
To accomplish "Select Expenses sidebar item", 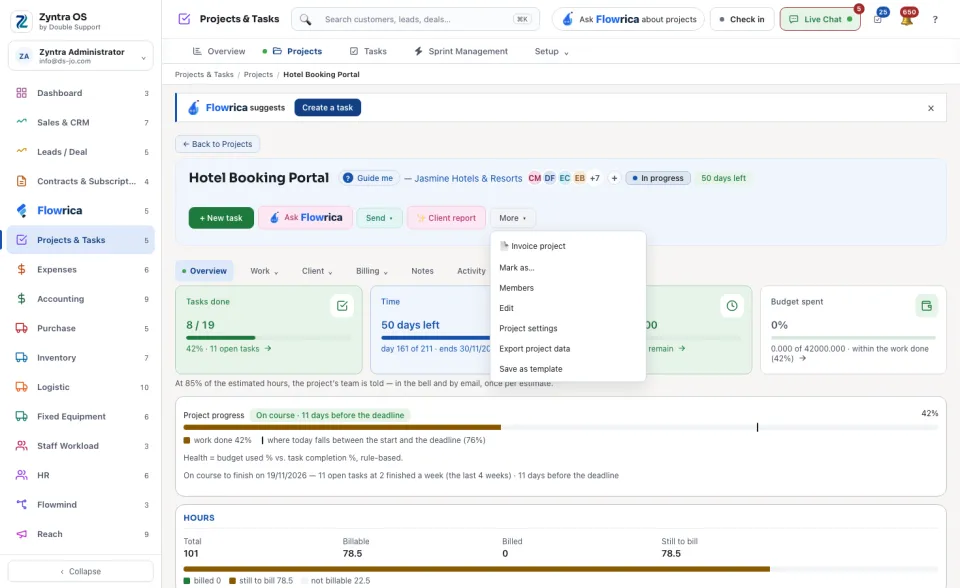I will [x=81, y=270].
